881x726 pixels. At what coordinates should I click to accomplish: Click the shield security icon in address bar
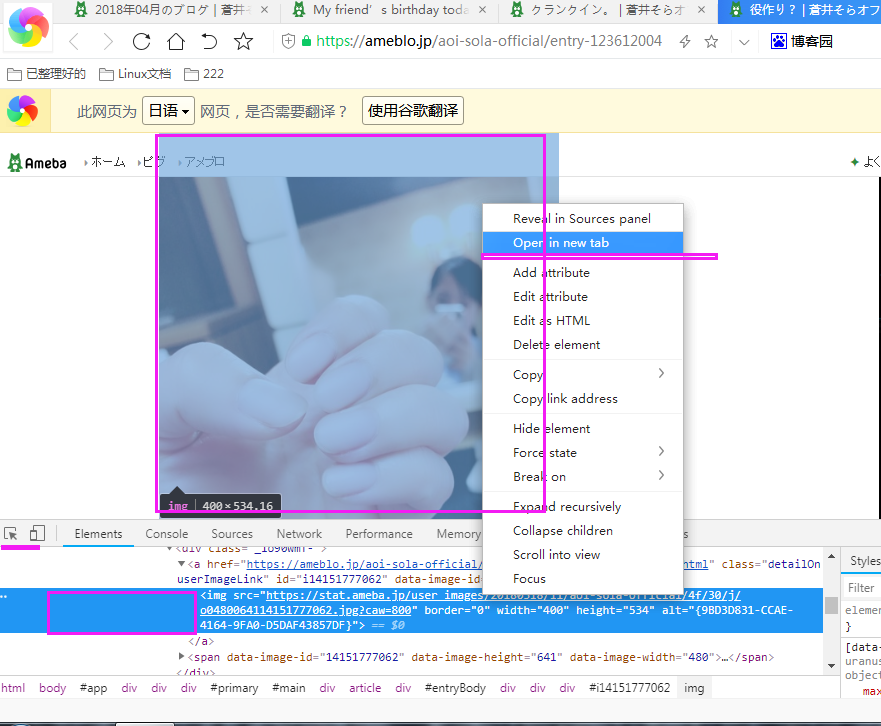click(288, 41)
